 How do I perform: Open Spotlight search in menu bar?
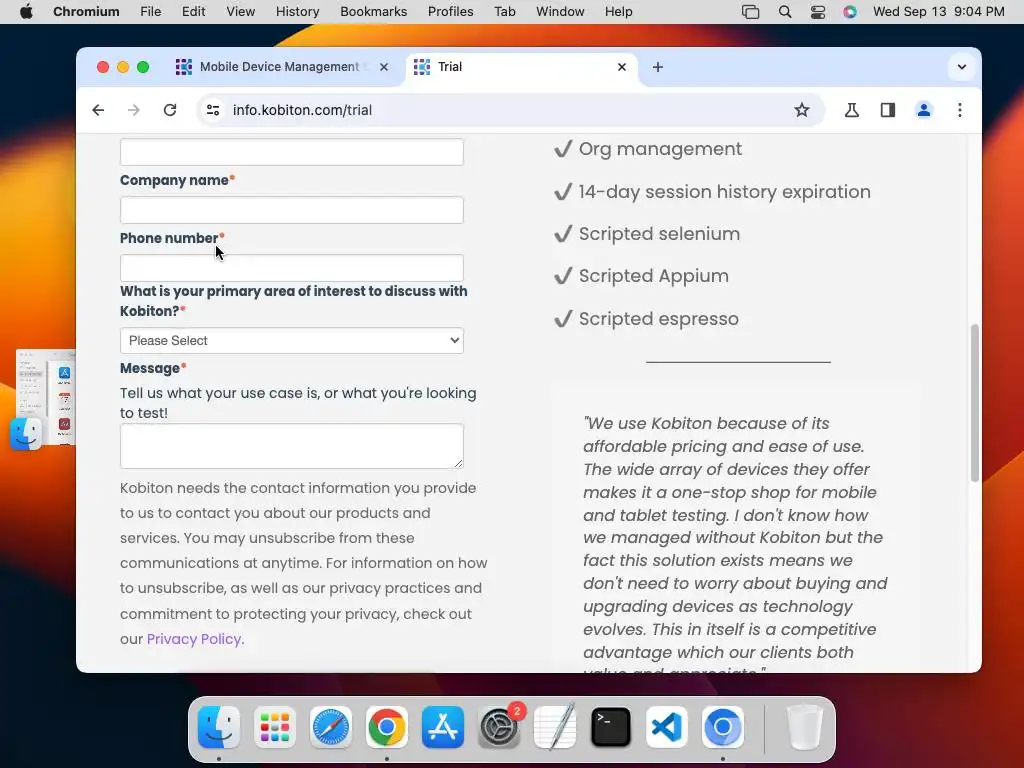point(785,12)
